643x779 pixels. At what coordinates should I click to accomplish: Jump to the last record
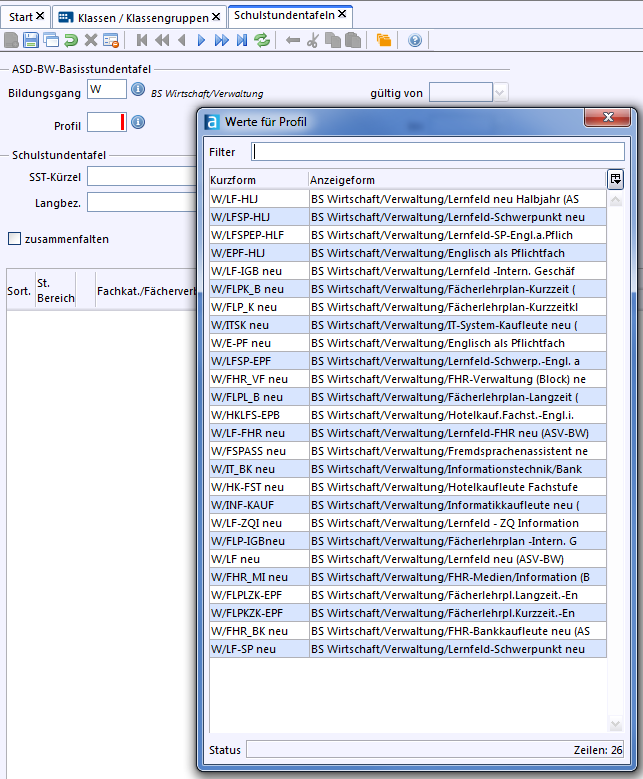click(x=241, y=41)
